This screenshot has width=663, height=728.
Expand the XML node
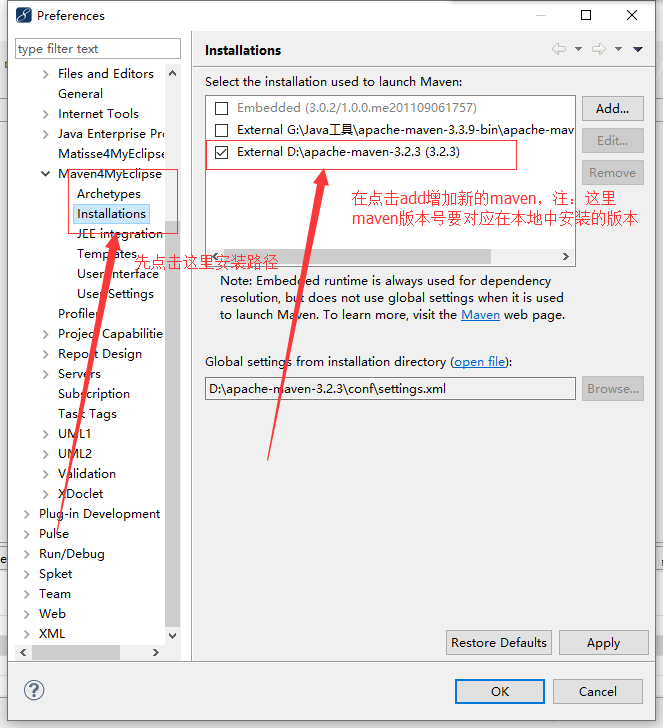pos(26,634)
